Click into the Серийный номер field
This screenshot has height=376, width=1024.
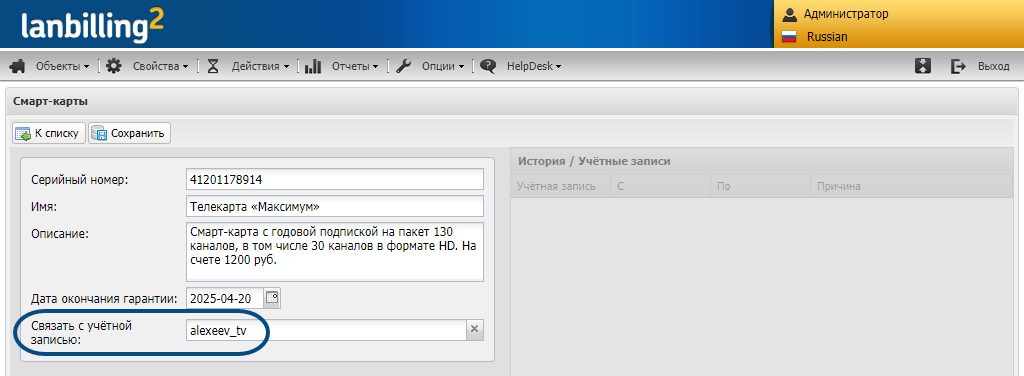click(x=334, y=179)
